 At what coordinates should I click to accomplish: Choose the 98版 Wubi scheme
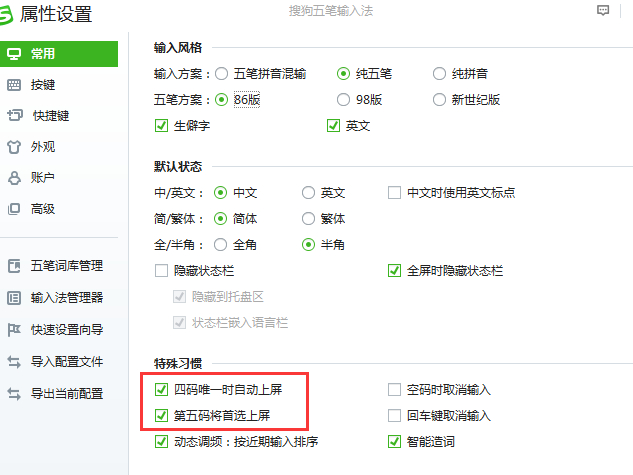(x=343, y=100)
